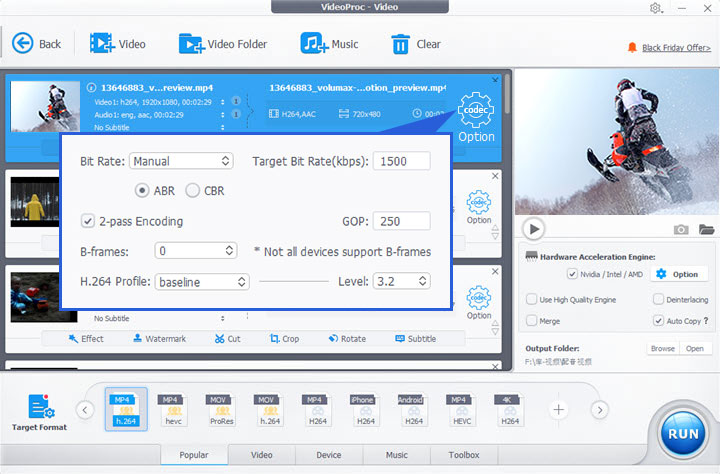This screenshot has width=720, height=474.
Task: Open Level 3.2 dropdown
Action: (x=401, y=281)
